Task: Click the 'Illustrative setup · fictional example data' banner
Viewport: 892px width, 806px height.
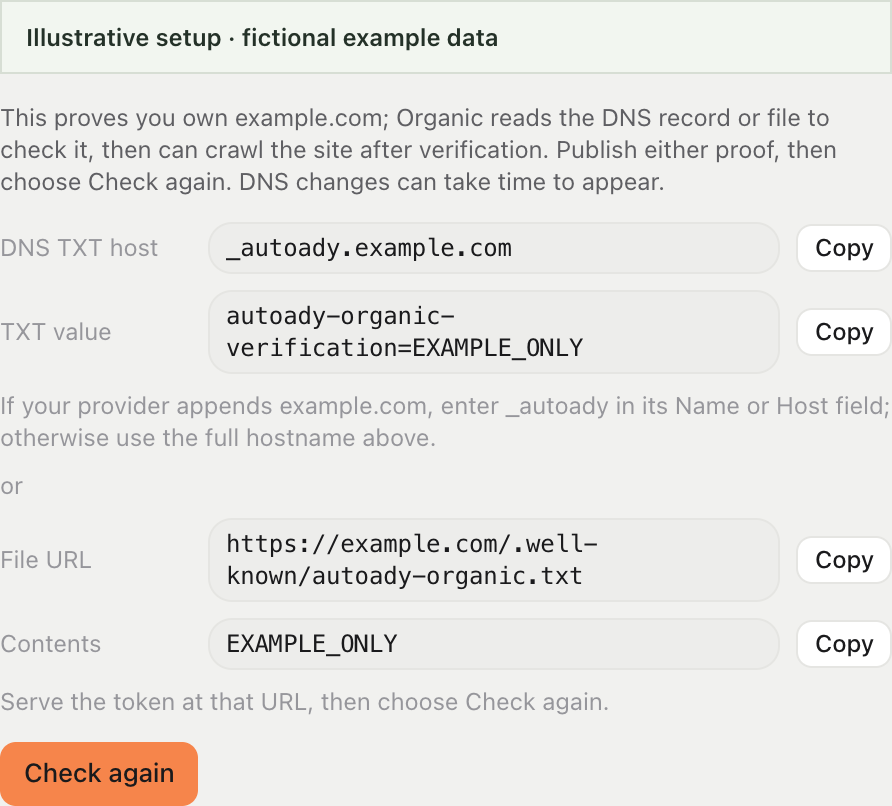Action: [x=446, y=38]
